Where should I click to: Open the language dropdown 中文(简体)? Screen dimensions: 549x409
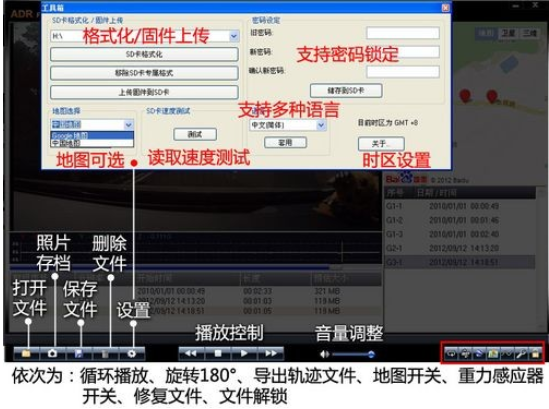(x=321, y=125)
